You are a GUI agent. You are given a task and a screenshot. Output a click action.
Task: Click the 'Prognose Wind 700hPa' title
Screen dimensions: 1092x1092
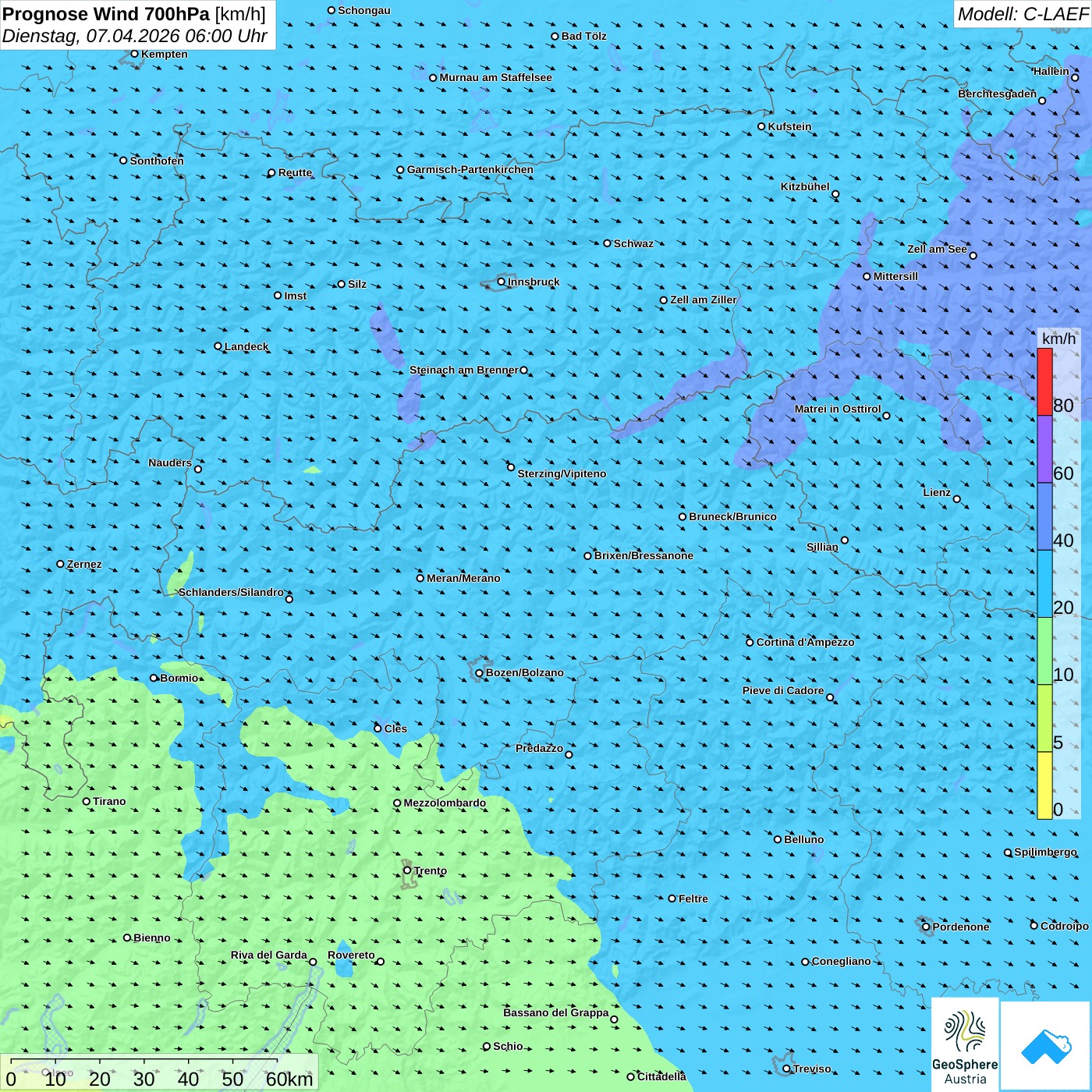106,14
